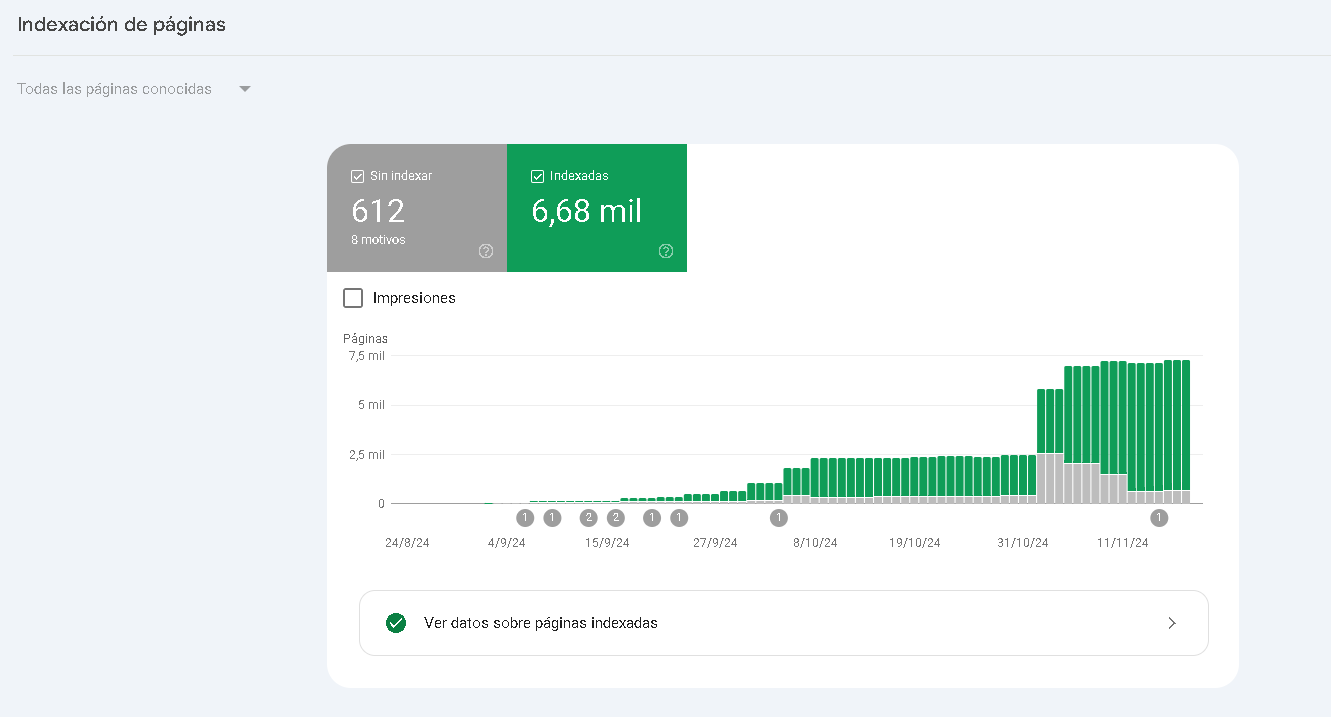
Task: Uncheck the Indexadas checkbox
Action: [x=537, y=176]
